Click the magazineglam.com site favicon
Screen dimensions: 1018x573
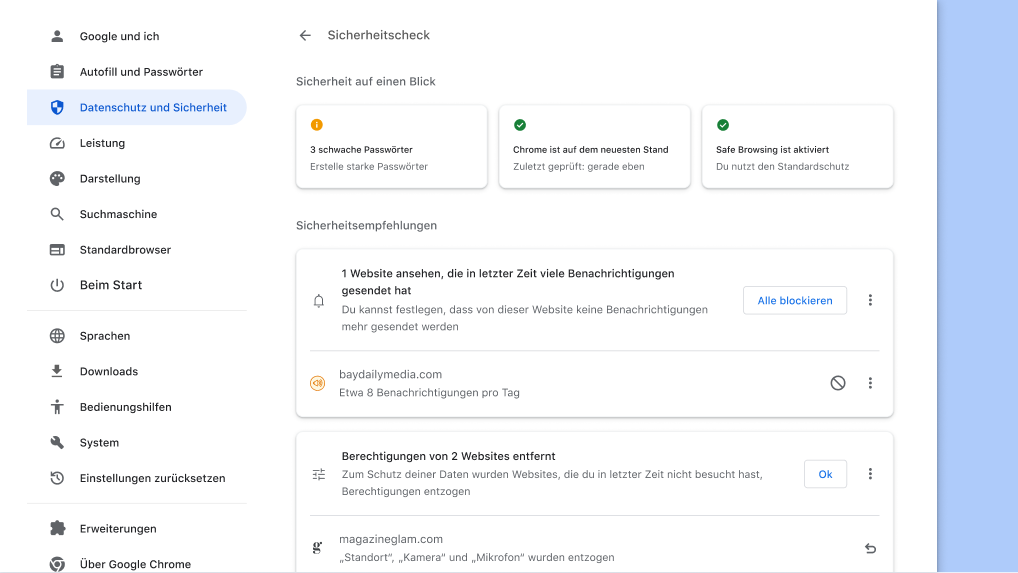[317, 548]
